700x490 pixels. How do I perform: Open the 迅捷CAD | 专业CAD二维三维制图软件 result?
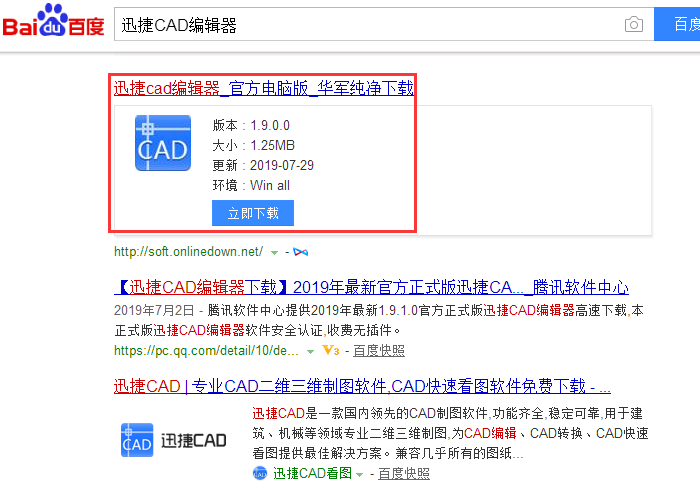tap(362, 386)
